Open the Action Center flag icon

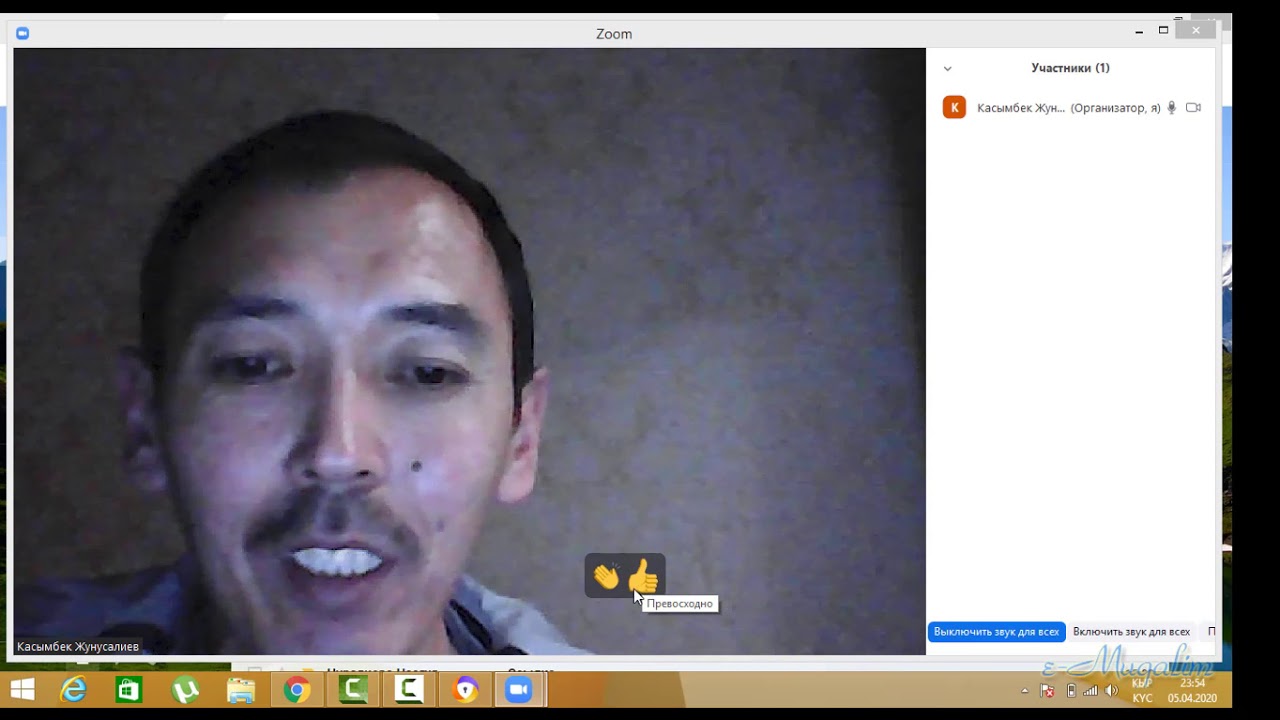pyautogui.click(x=1048, y=690)
